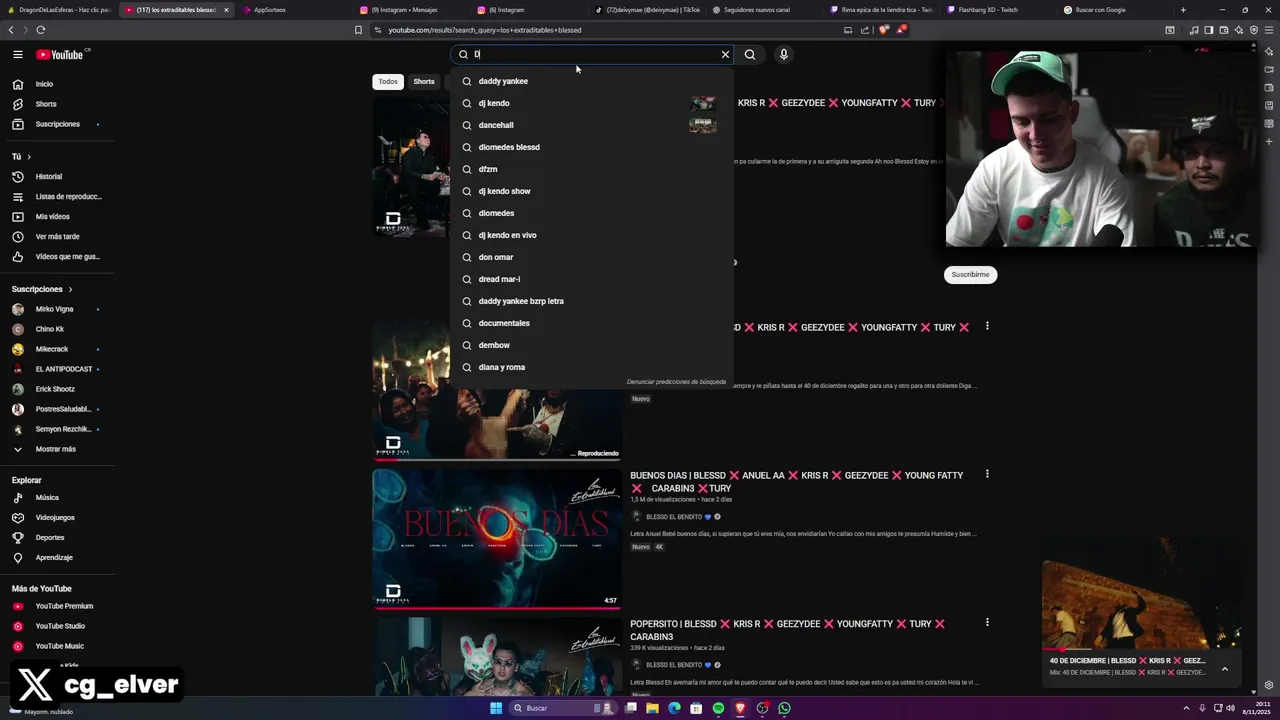Image resolution: width=1280 pixels, height=720 pixels.
Task: Bookmark the page in the address bar
Action: (358, 30)
